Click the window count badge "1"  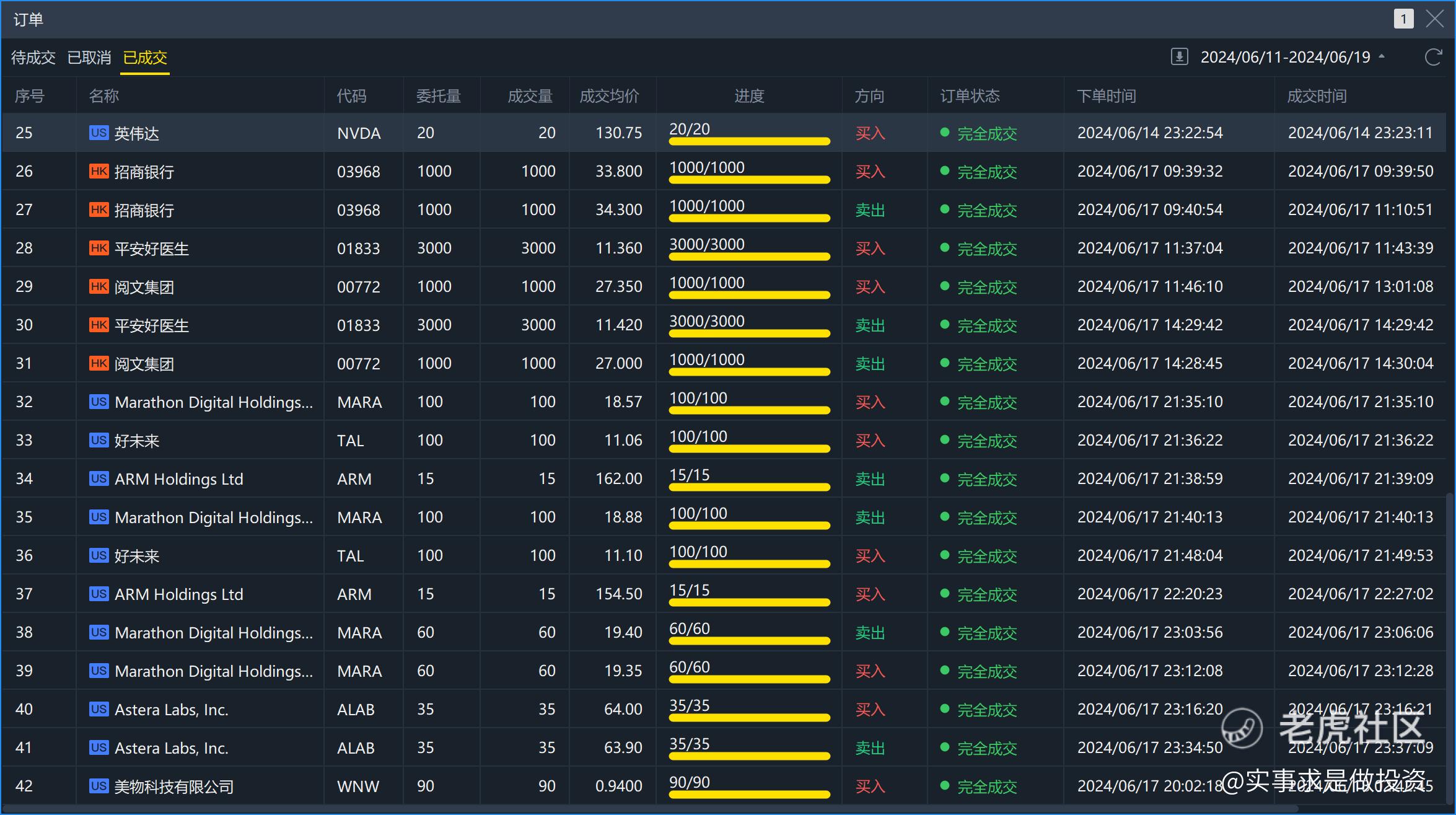coord(1403,19)
